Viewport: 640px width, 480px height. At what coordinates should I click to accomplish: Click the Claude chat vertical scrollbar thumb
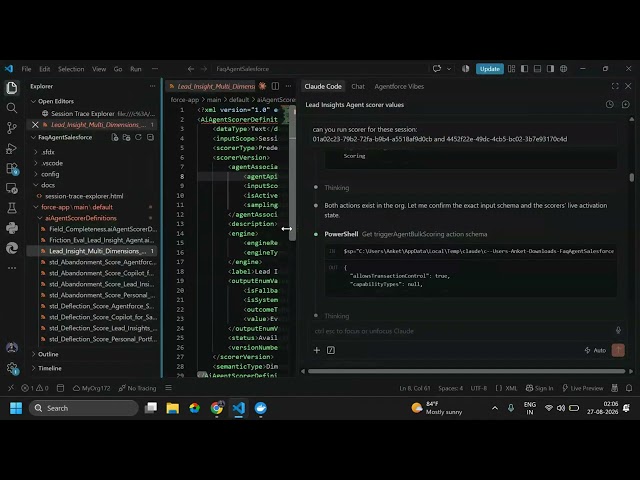(631, 178)
